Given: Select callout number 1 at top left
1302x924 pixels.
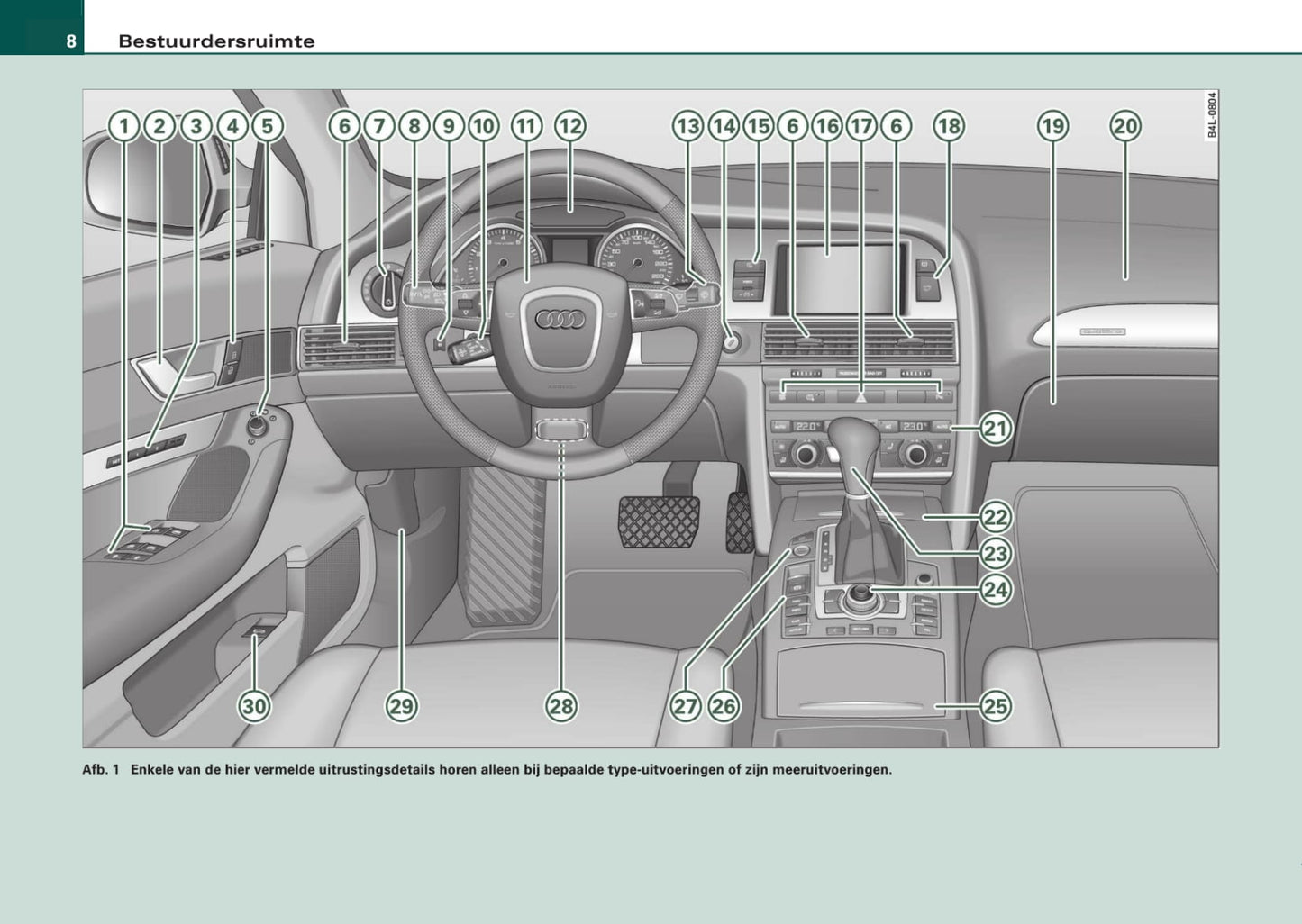Looking at the screenshot, I should point(124,126).
